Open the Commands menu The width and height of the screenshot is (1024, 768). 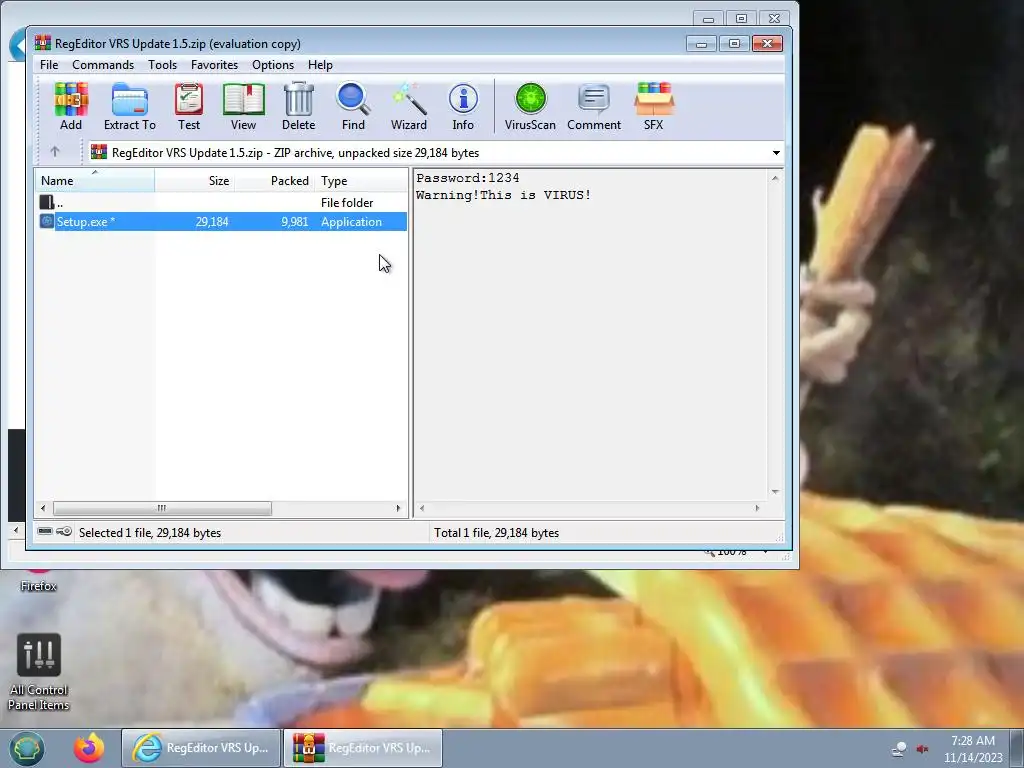coord(103,65)
